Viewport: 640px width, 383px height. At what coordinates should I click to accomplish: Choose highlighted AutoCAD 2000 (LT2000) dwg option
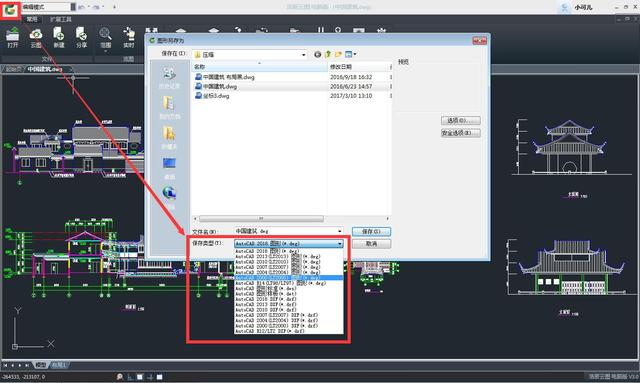tap(289, 278)
